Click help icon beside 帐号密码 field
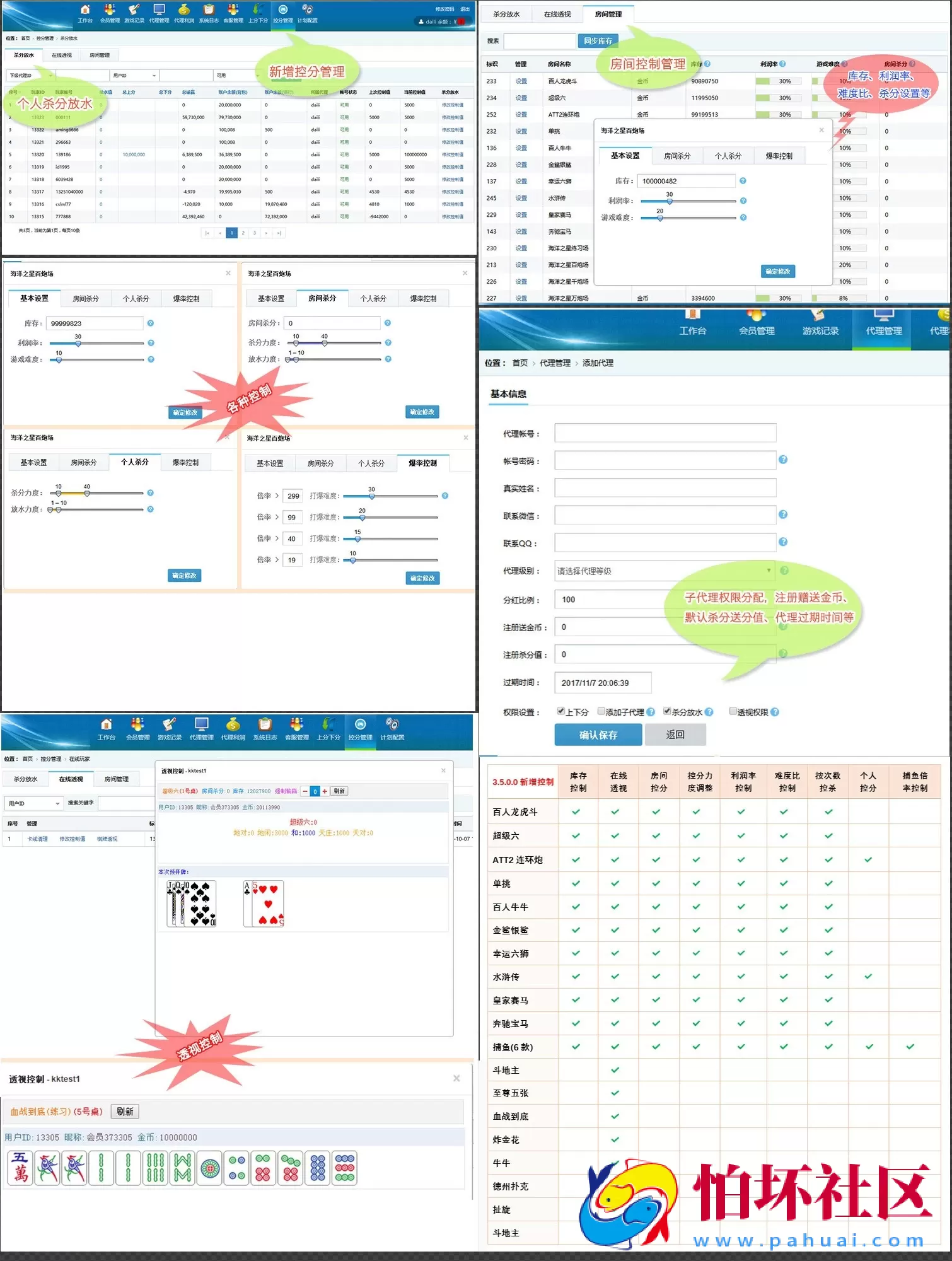Screen dimensions: 952x1261 [x=783, y=460]
